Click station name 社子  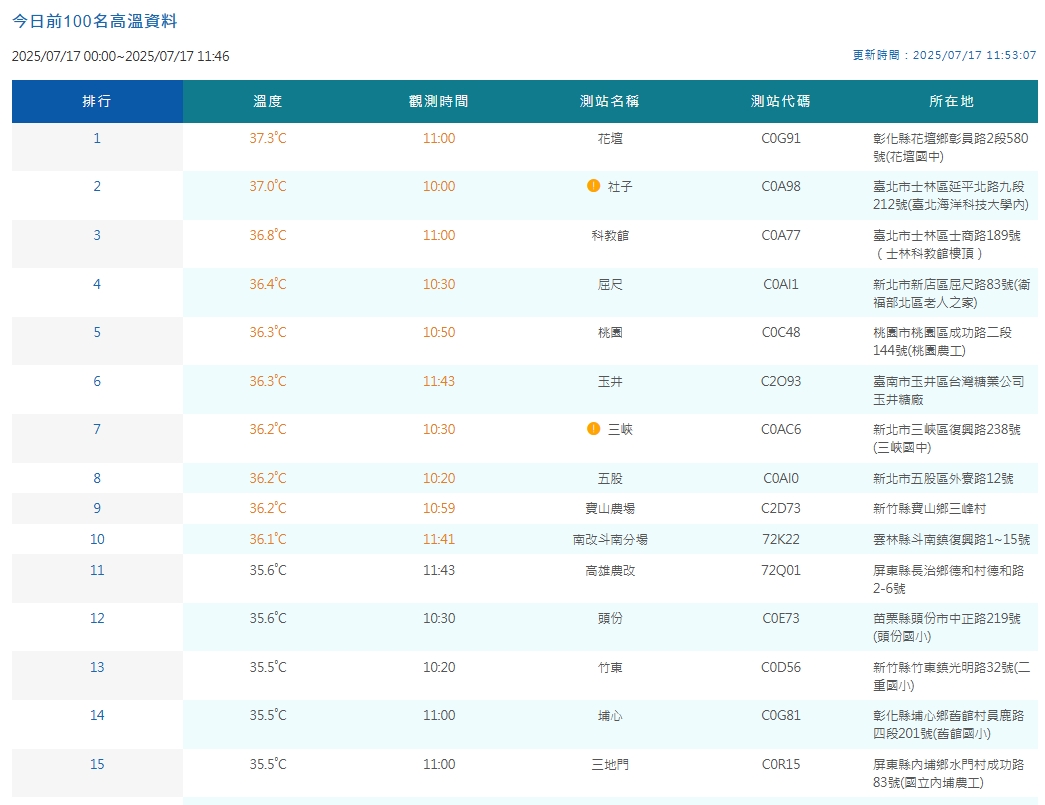click(620, 187)
